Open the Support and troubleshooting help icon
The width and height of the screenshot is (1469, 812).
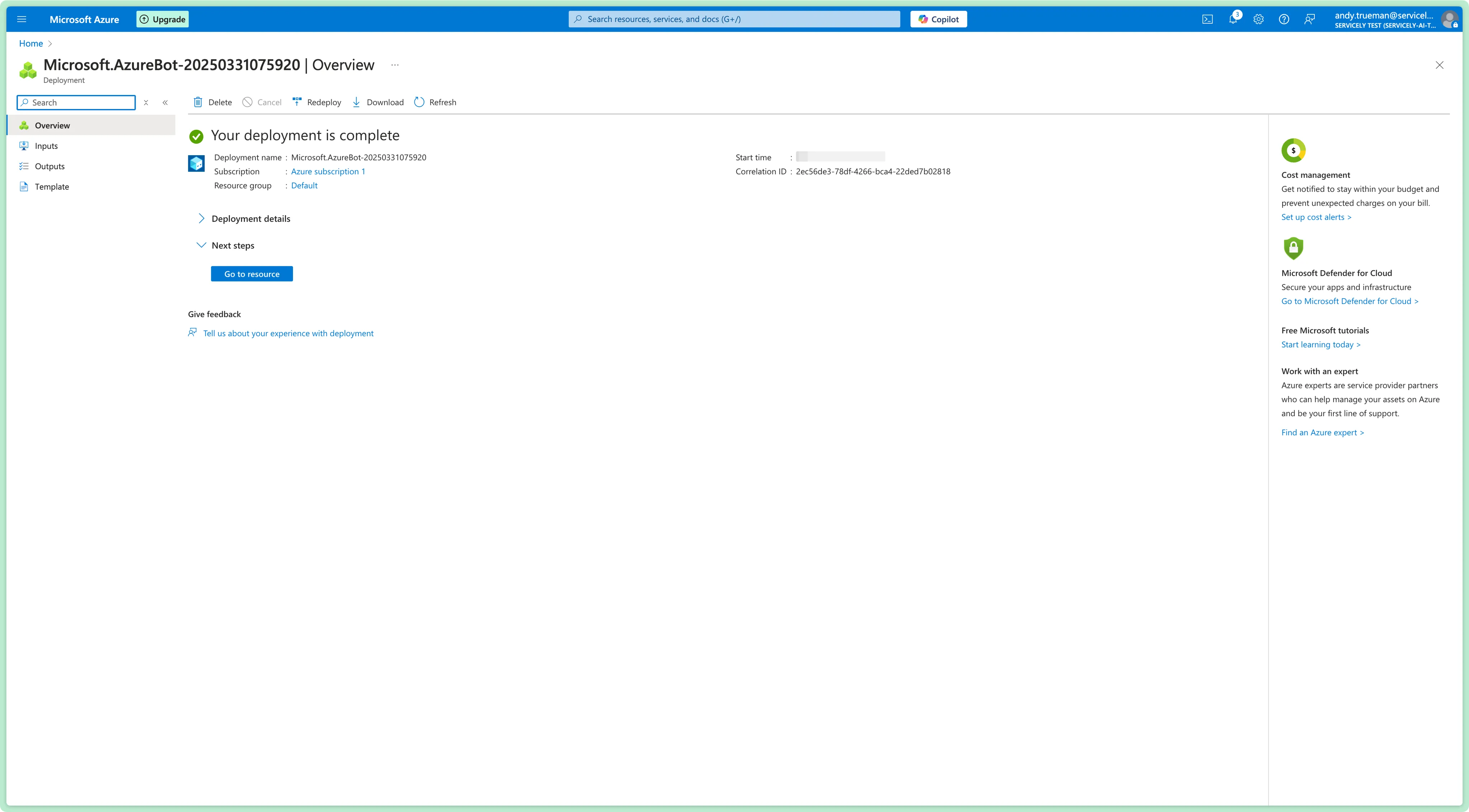point(1284,19)
